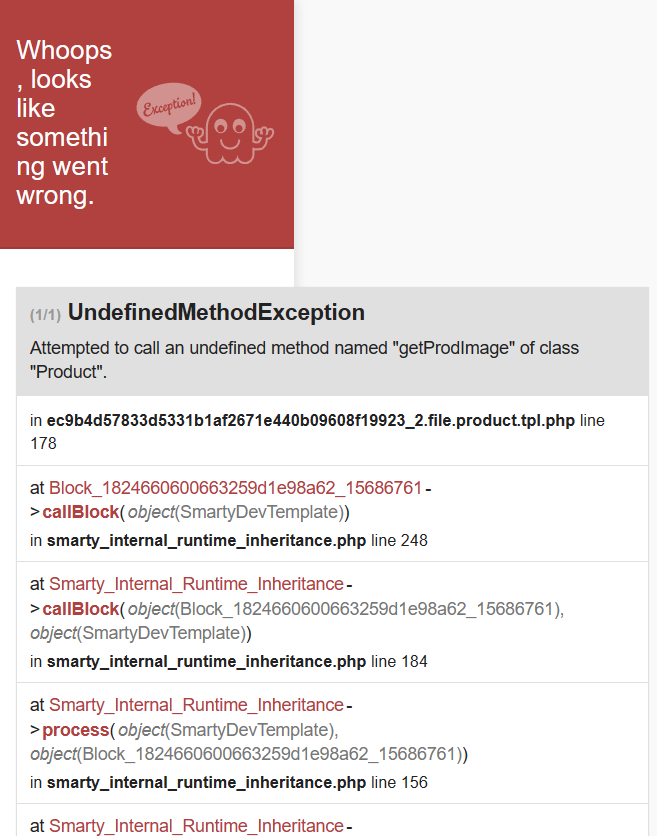
Task: Click the Exception! speech bubble icon
Action: tap(168, 106)
